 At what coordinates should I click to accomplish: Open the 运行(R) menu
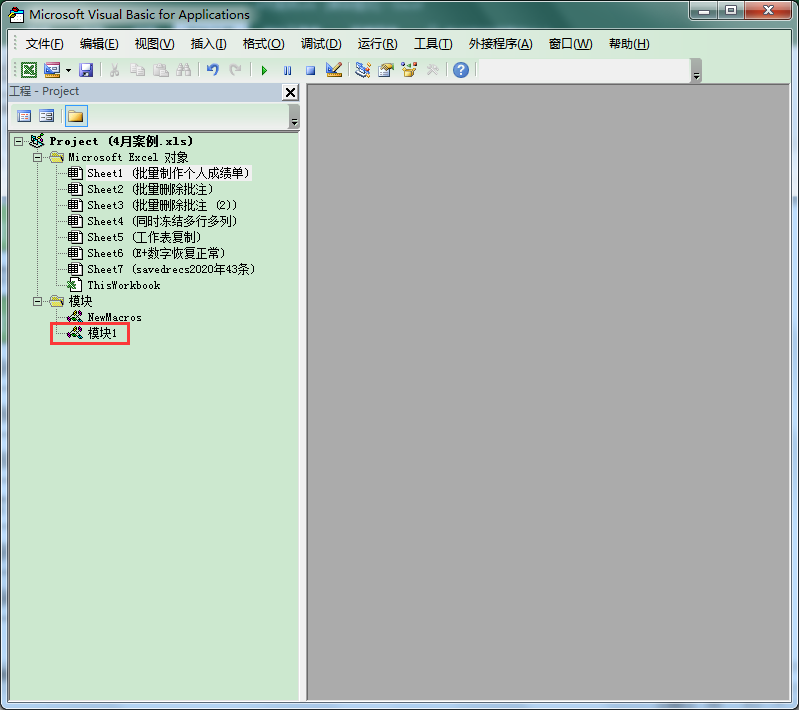[377, 44]
